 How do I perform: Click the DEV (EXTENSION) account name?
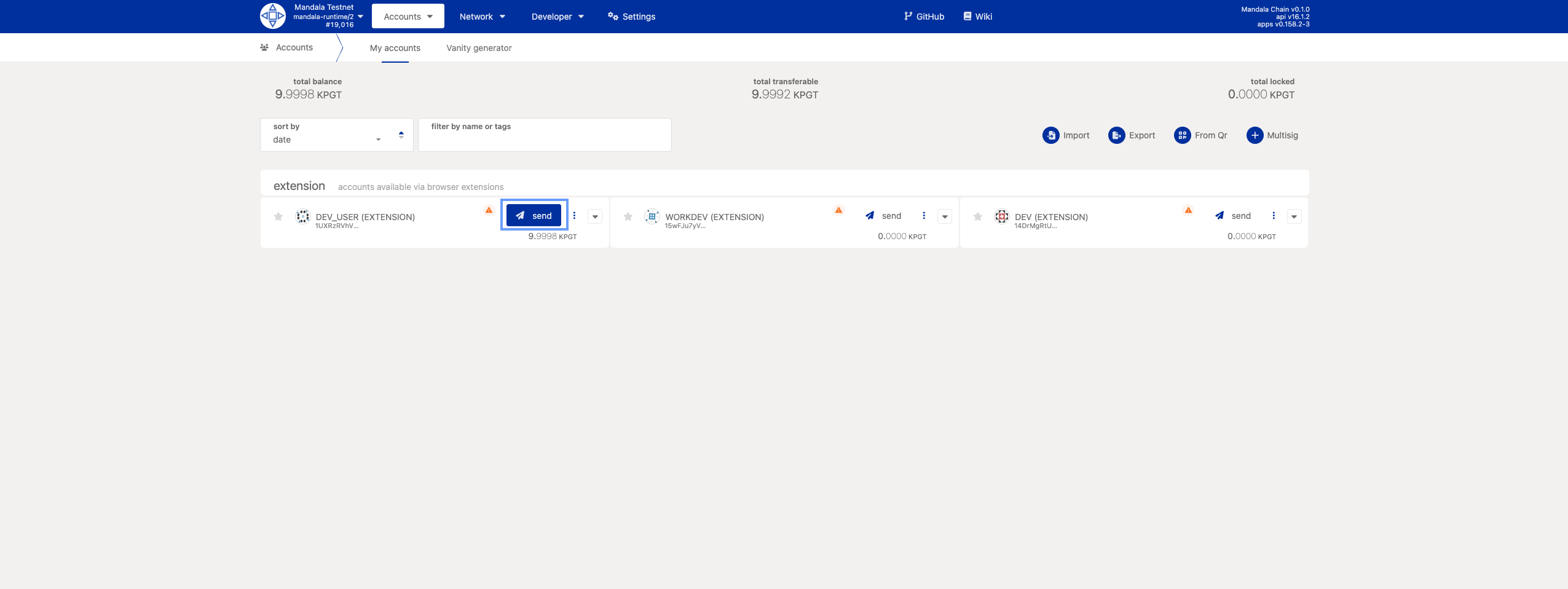pyautogui.click(x=1052, y=217)
